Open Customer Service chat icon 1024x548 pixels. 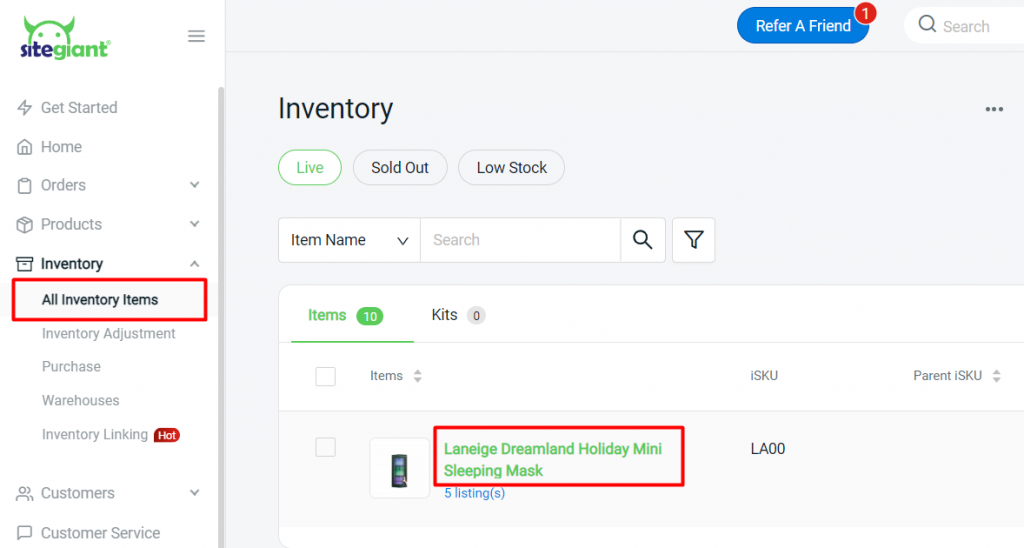[25, 533]
